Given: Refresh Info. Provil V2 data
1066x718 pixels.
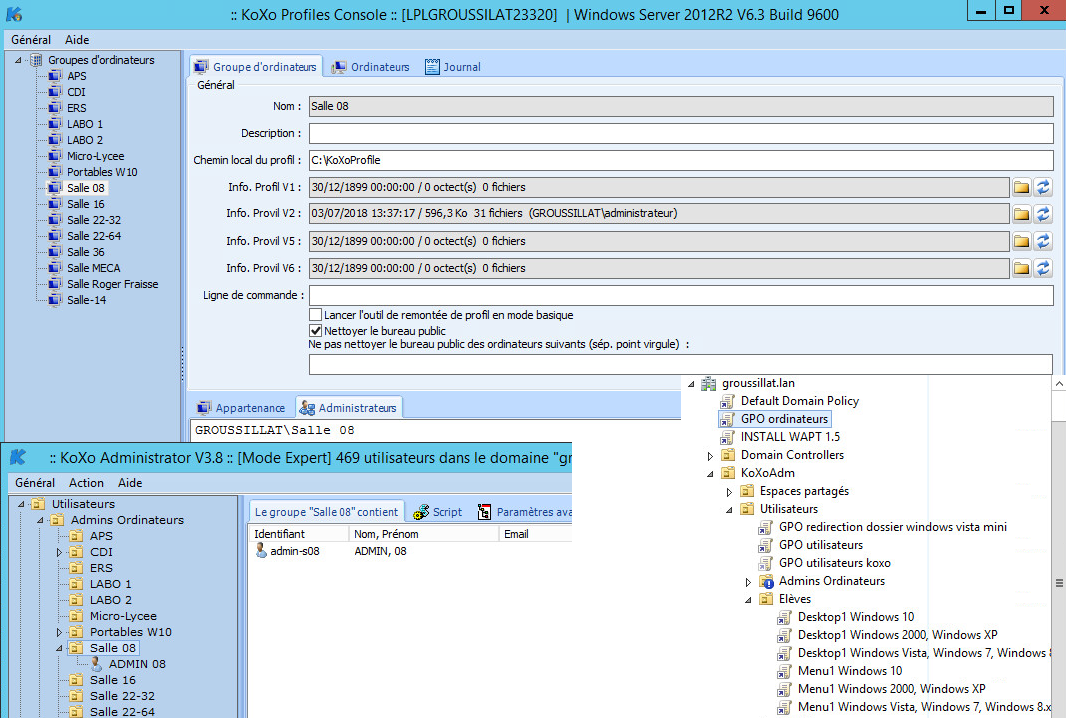Looking at the screenshot, I should pyautogui.click(x=1043, y=213).
